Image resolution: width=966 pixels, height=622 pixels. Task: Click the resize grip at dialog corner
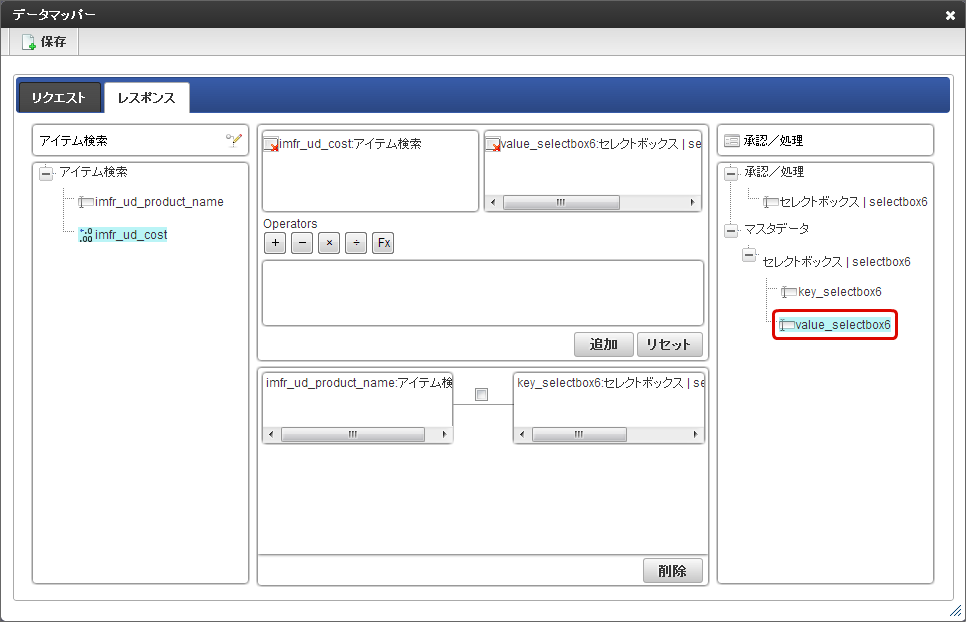[x=956, y=611]
